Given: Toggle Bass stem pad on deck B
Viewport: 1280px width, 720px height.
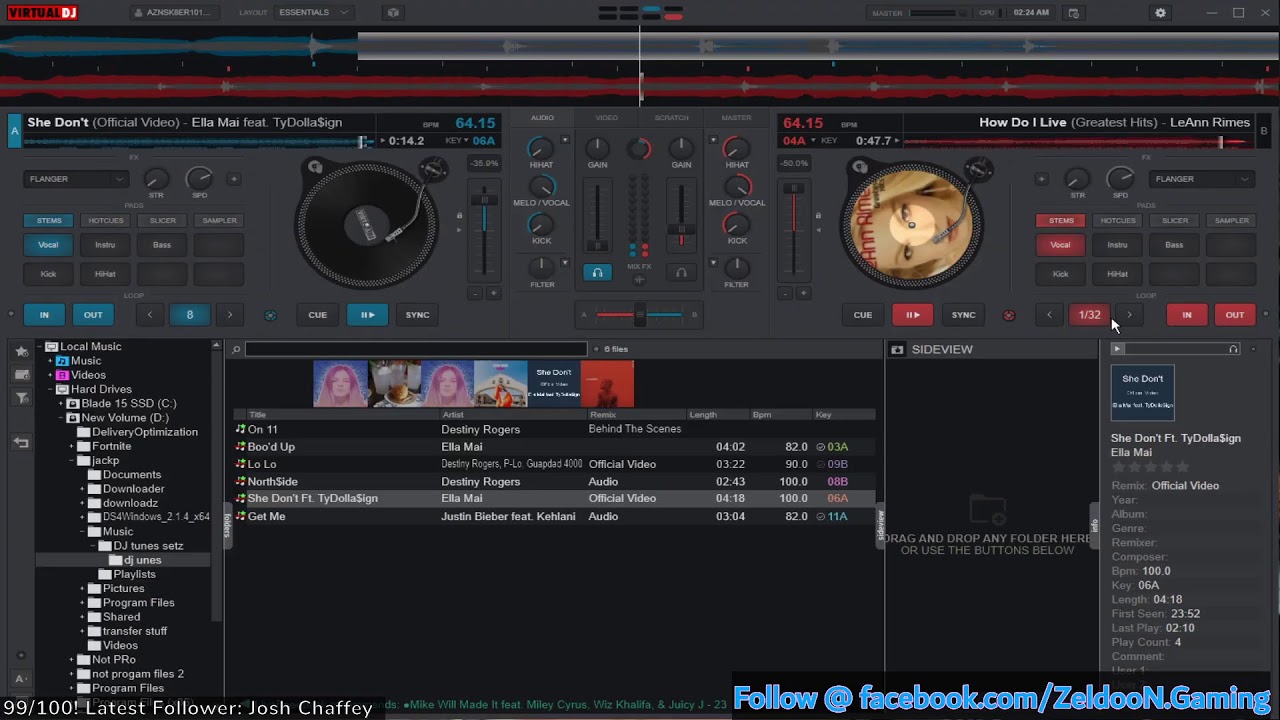Looking at the screenshot, I should tap(1174, 245).
